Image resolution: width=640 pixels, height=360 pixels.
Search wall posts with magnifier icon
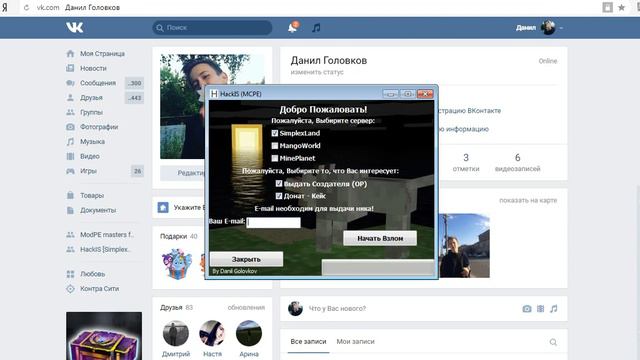click(553, 342)
